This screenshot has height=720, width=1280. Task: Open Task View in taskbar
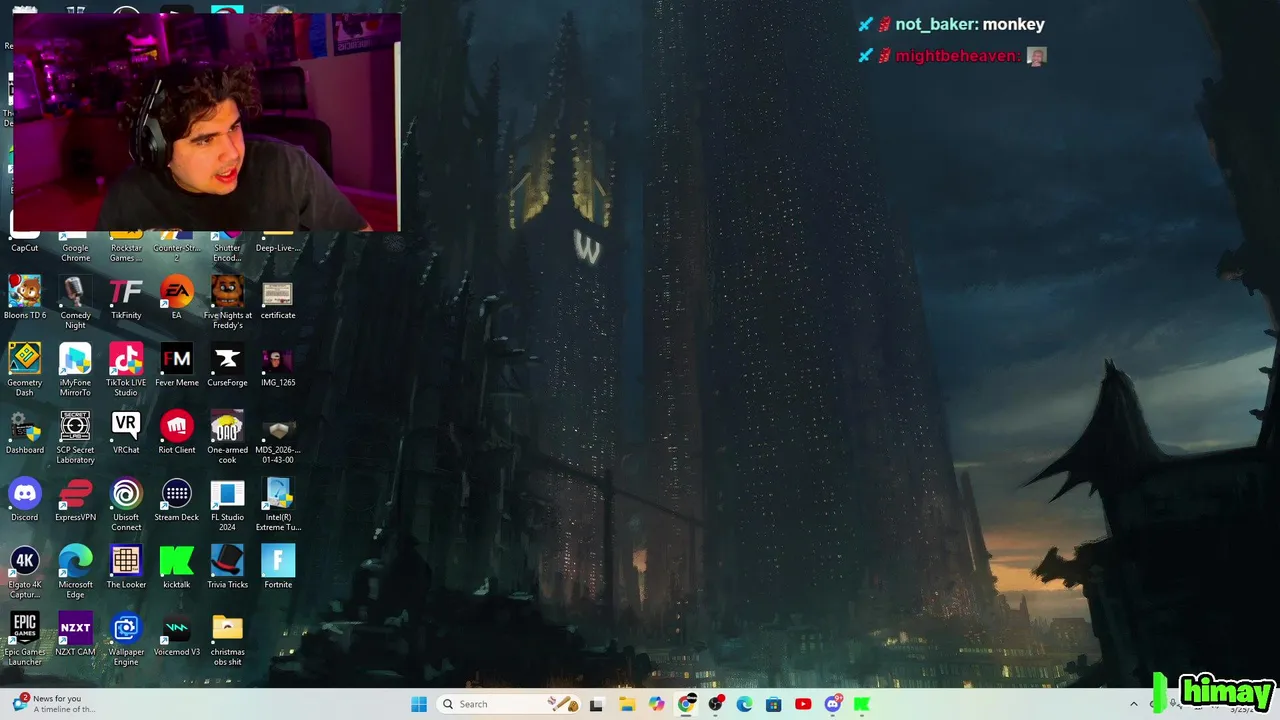pyautogui.click(x=597, y=704)
